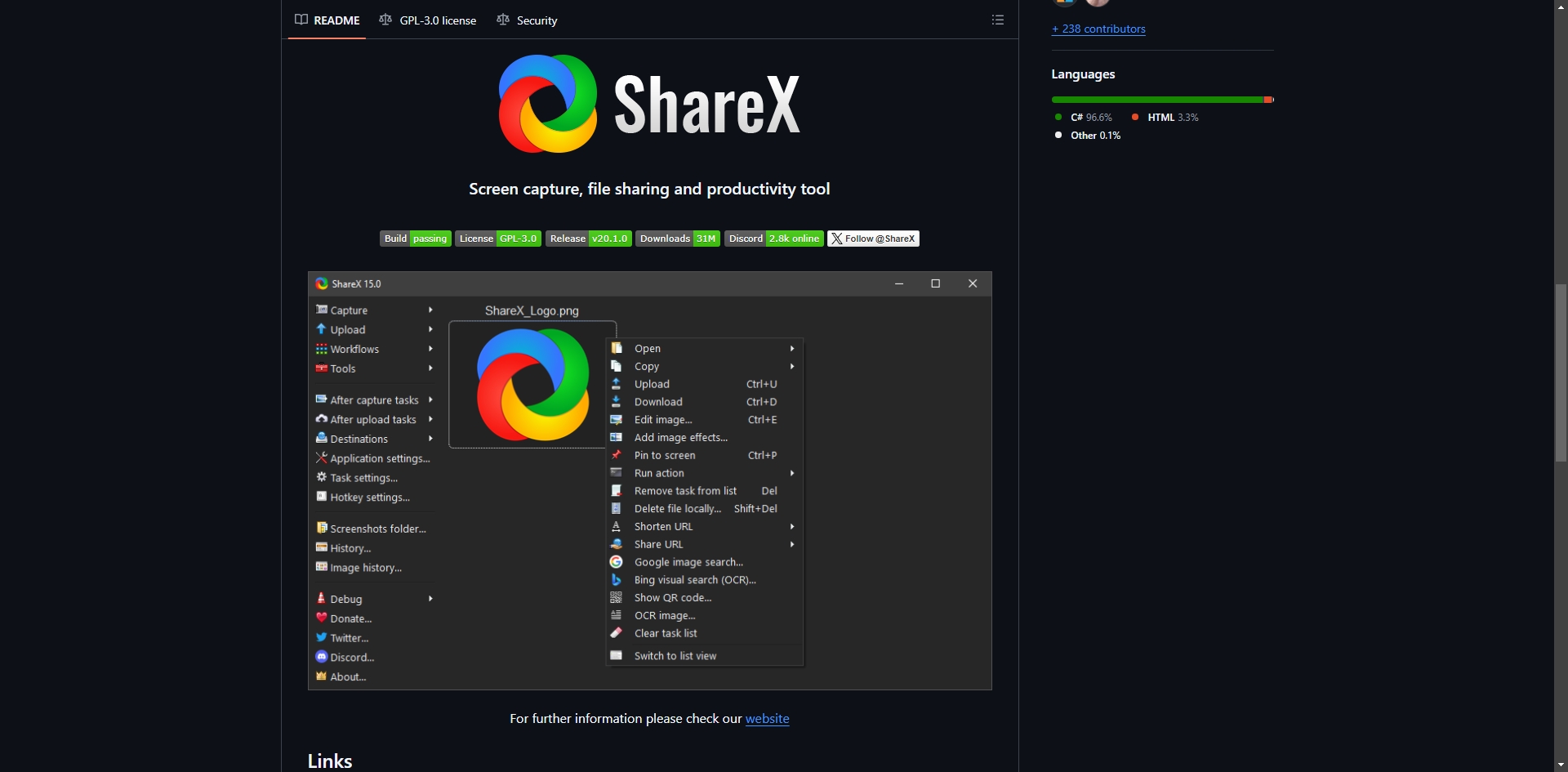Click the Other 0.1% language entry

(x=1088, y=135)
